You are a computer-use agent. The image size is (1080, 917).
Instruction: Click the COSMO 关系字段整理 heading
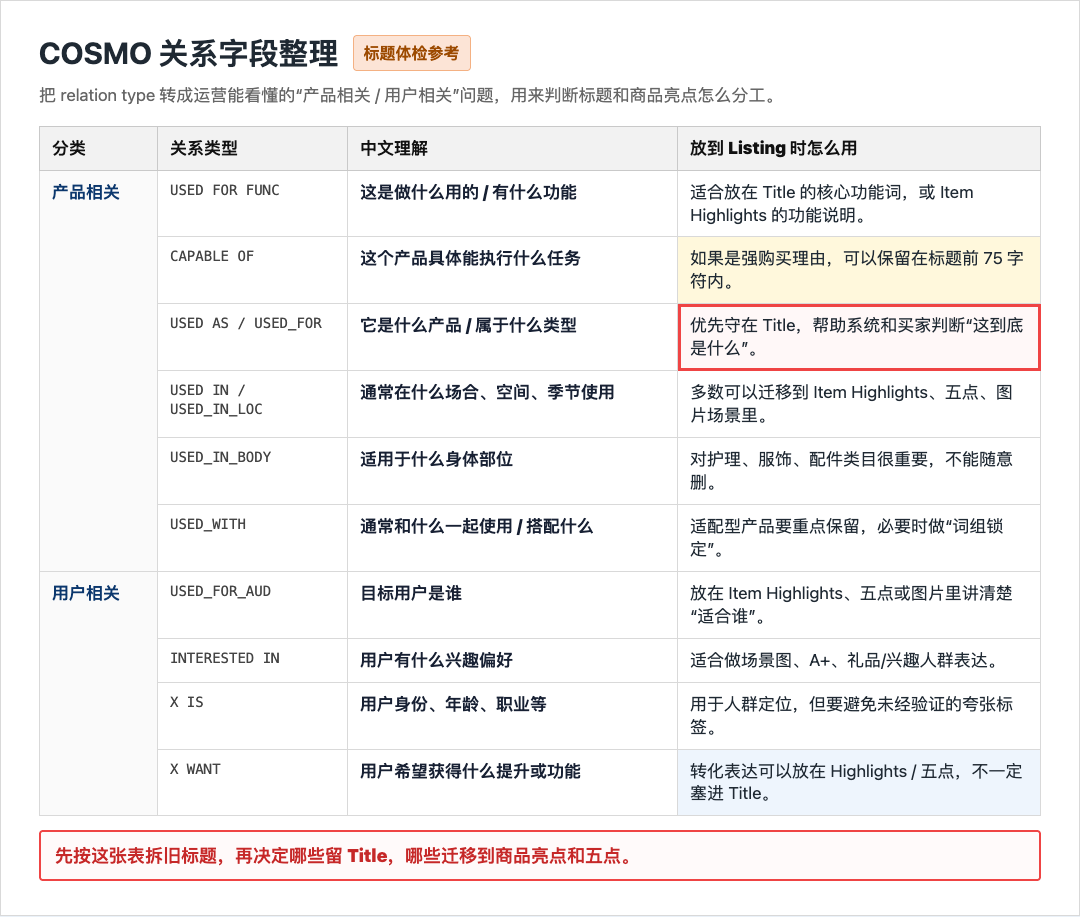[188, 54]
